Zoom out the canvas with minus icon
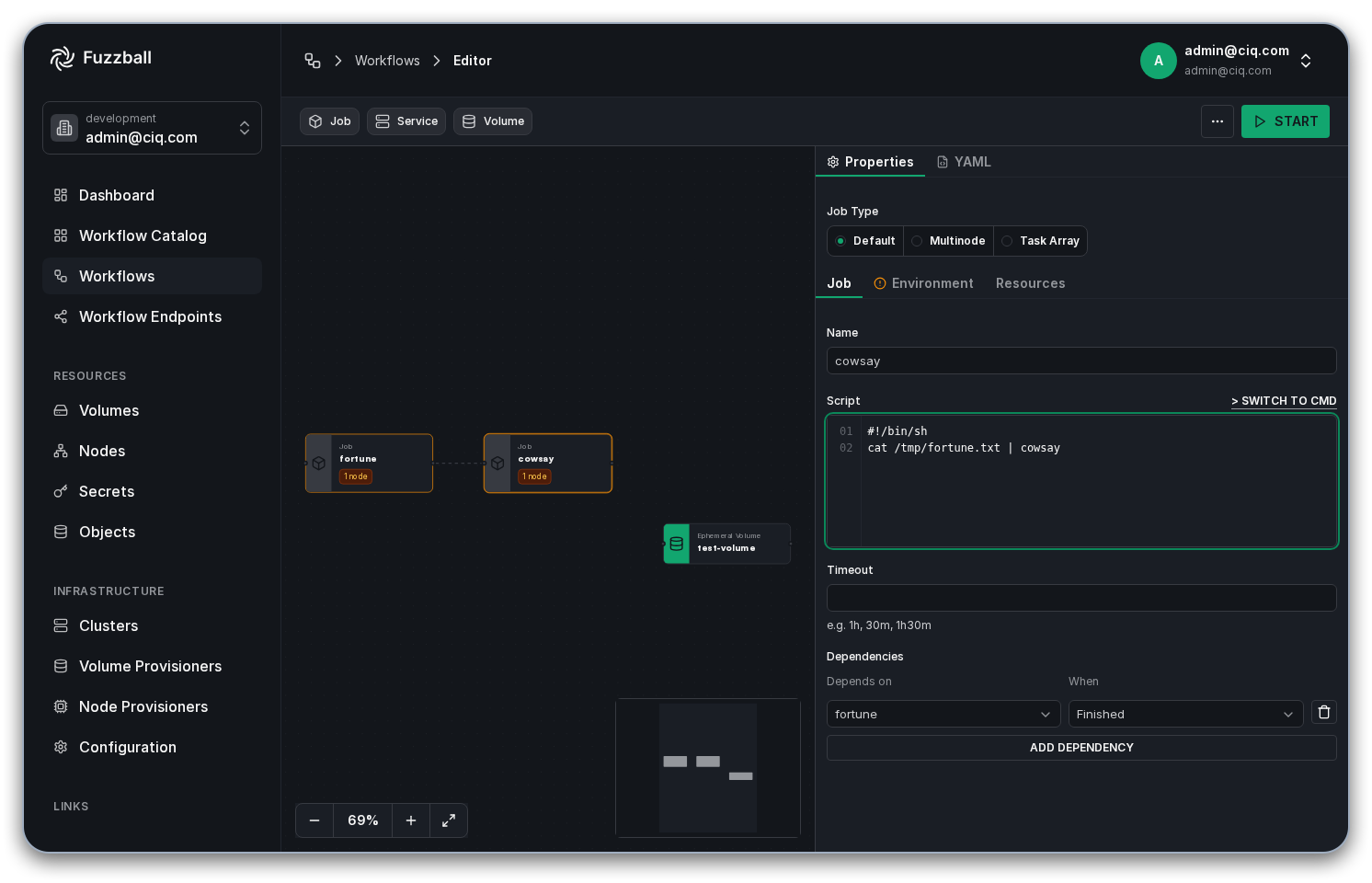This screenshot has height=883, width=1372. [314, 820]
